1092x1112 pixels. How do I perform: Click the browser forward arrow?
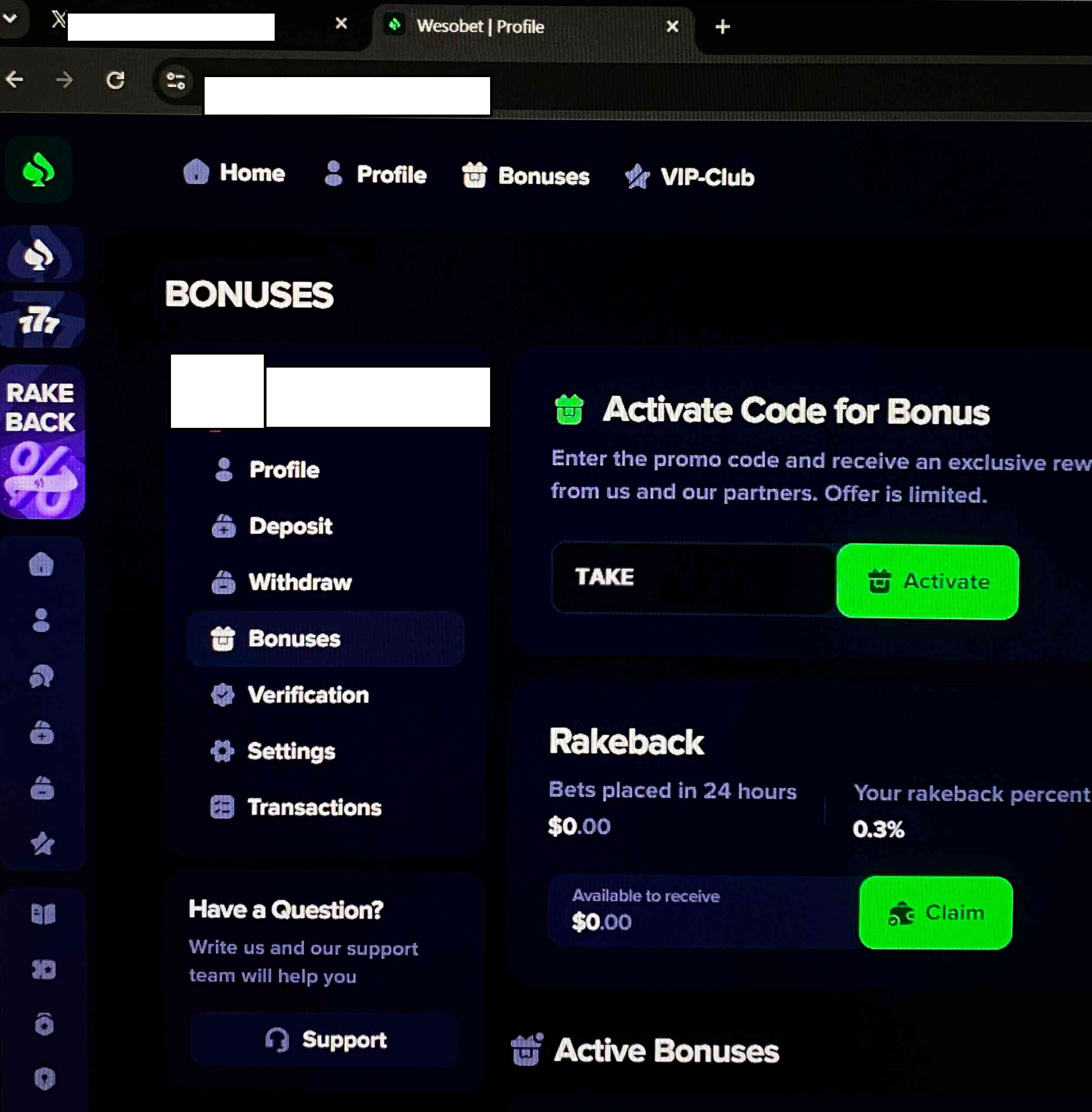coord(64,79)
